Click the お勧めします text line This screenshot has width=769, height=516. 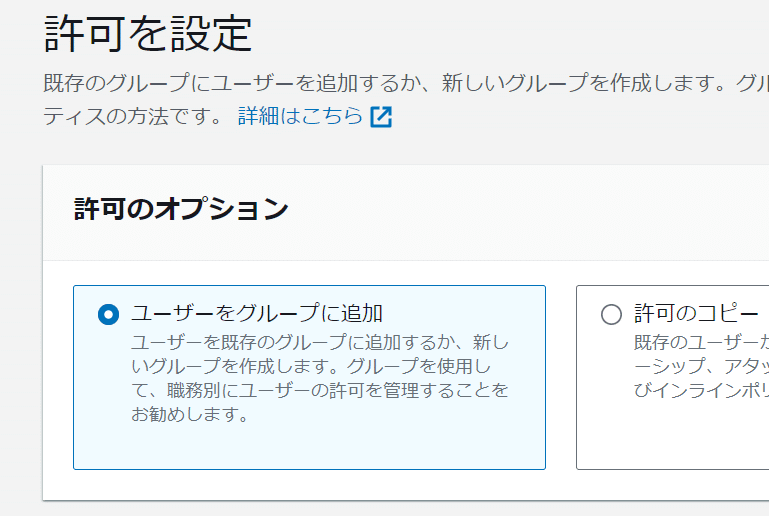pos(190,413)
